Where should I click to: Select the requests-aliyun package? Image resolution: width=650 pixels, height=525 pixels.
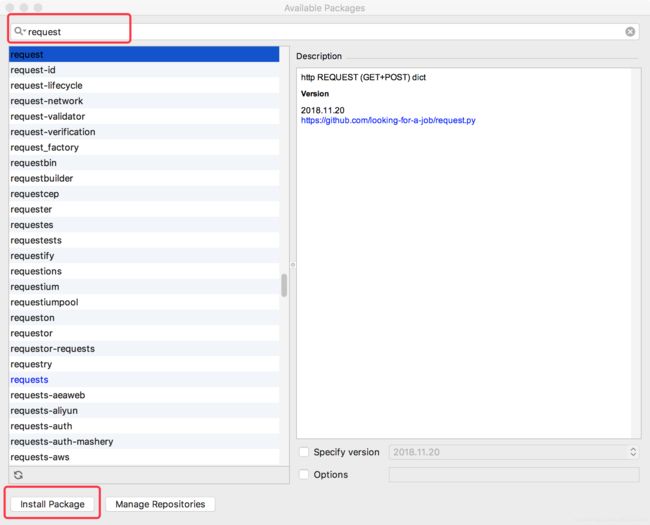click(x=144, y=411)
